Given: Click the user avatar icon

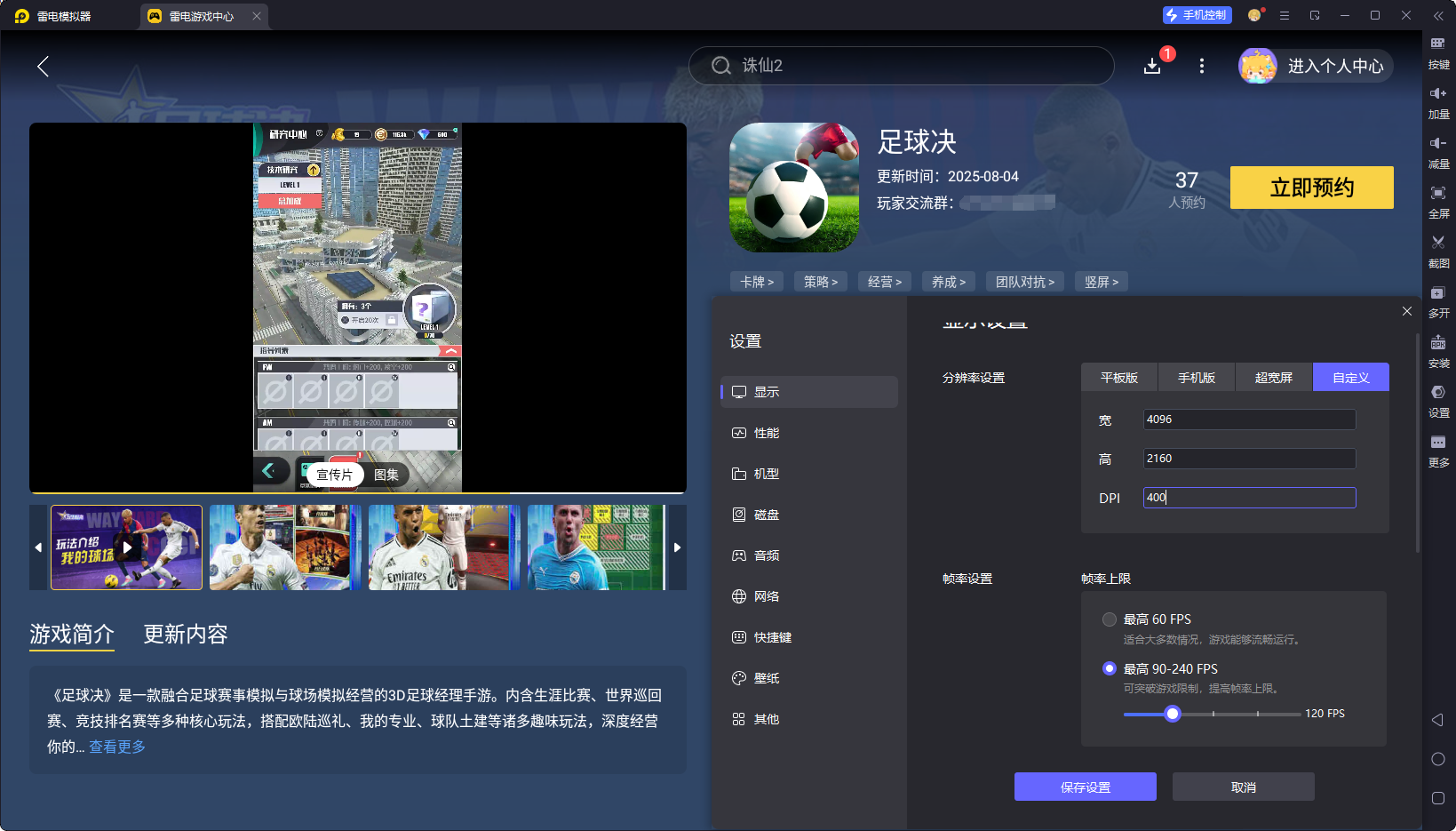Looking at the screenshot, I should 1258,66.
